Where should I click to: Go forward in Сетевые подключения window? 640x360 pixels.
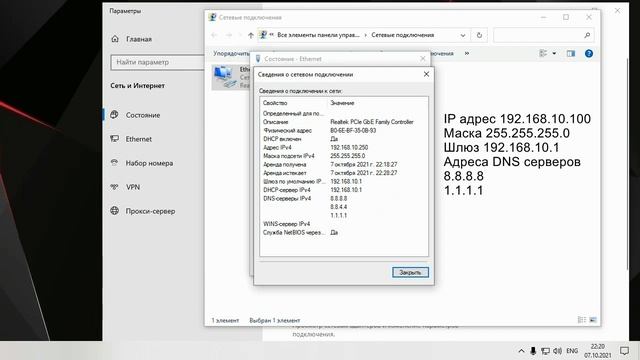(x=229, y=35)
